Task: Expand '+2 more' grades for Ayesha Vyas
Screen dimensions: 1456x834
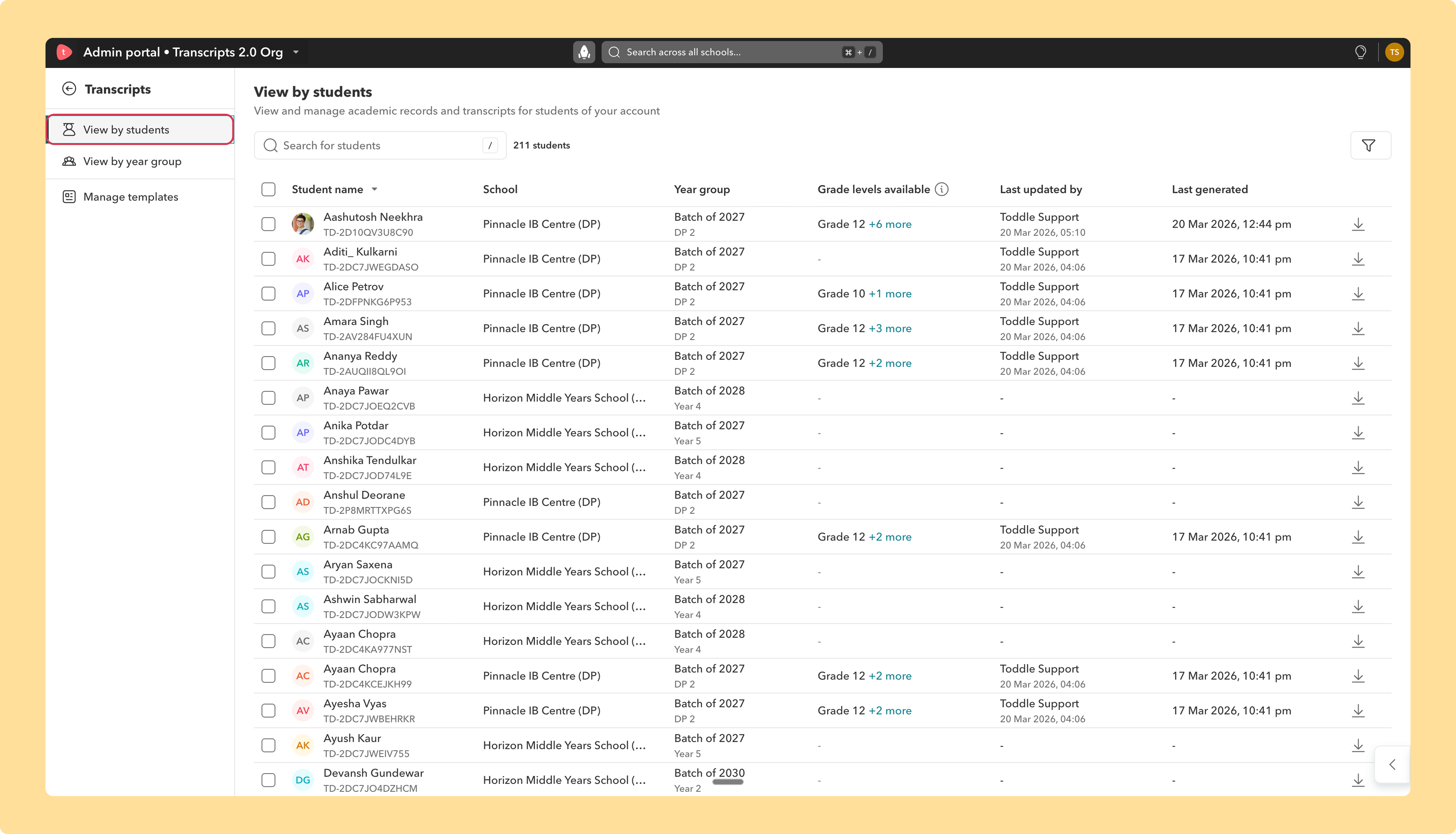Action: point(890,711)
